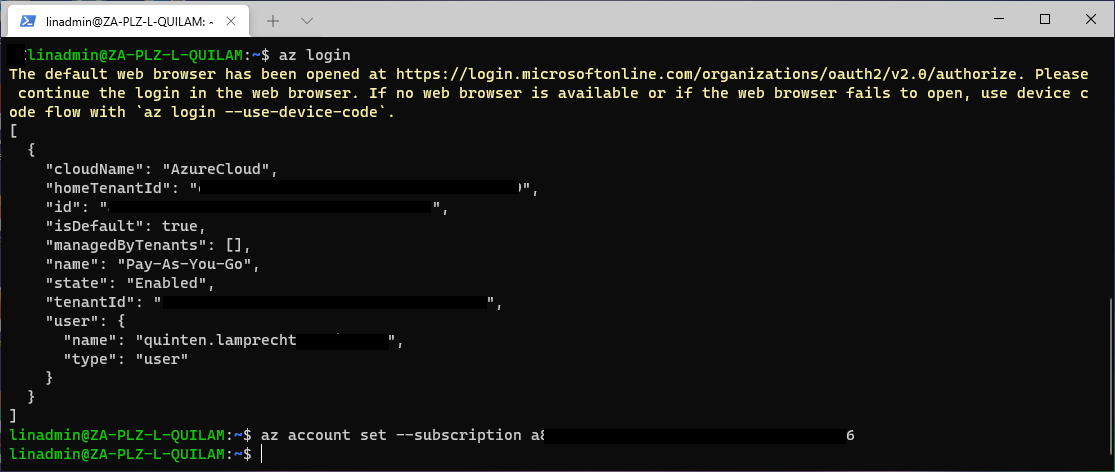
Task: Click the blinking cursor at last prompt
Action: pos(262,454)
